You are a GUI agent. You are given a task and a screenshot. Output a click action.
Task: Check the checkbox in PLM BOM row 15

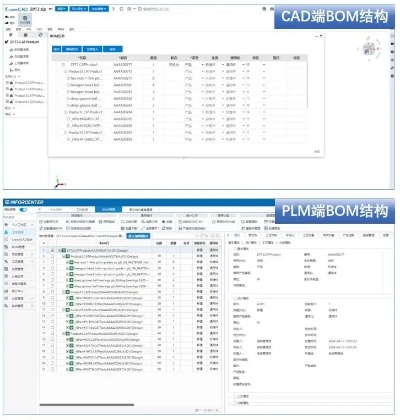52,333
